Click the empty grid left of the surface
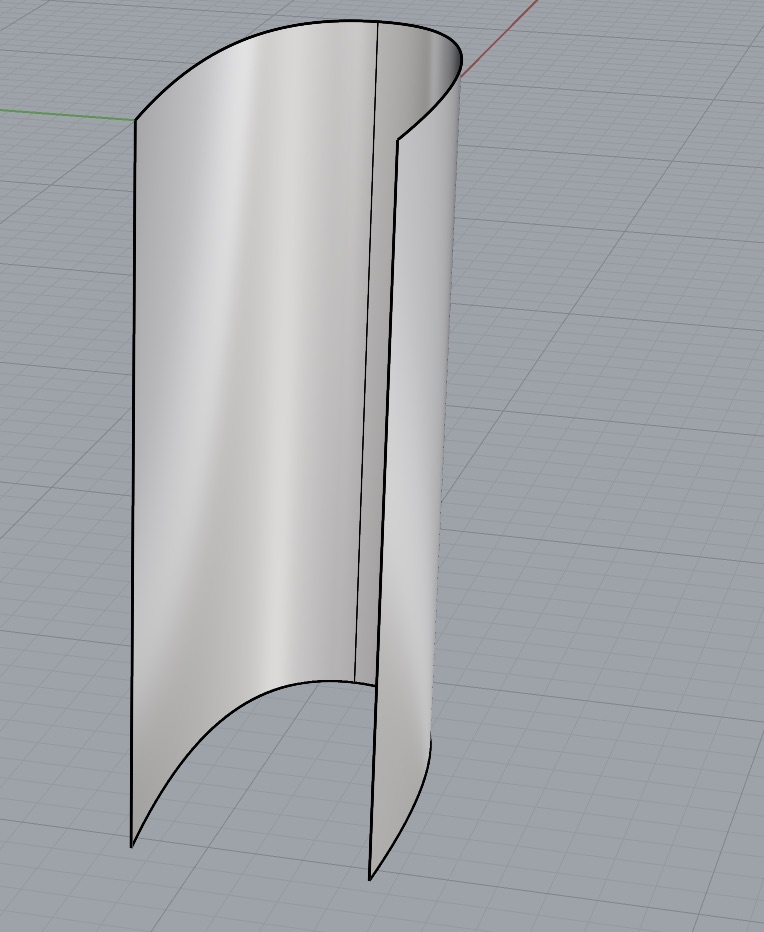Screen dimensions: 764x932 coord(60,450)
